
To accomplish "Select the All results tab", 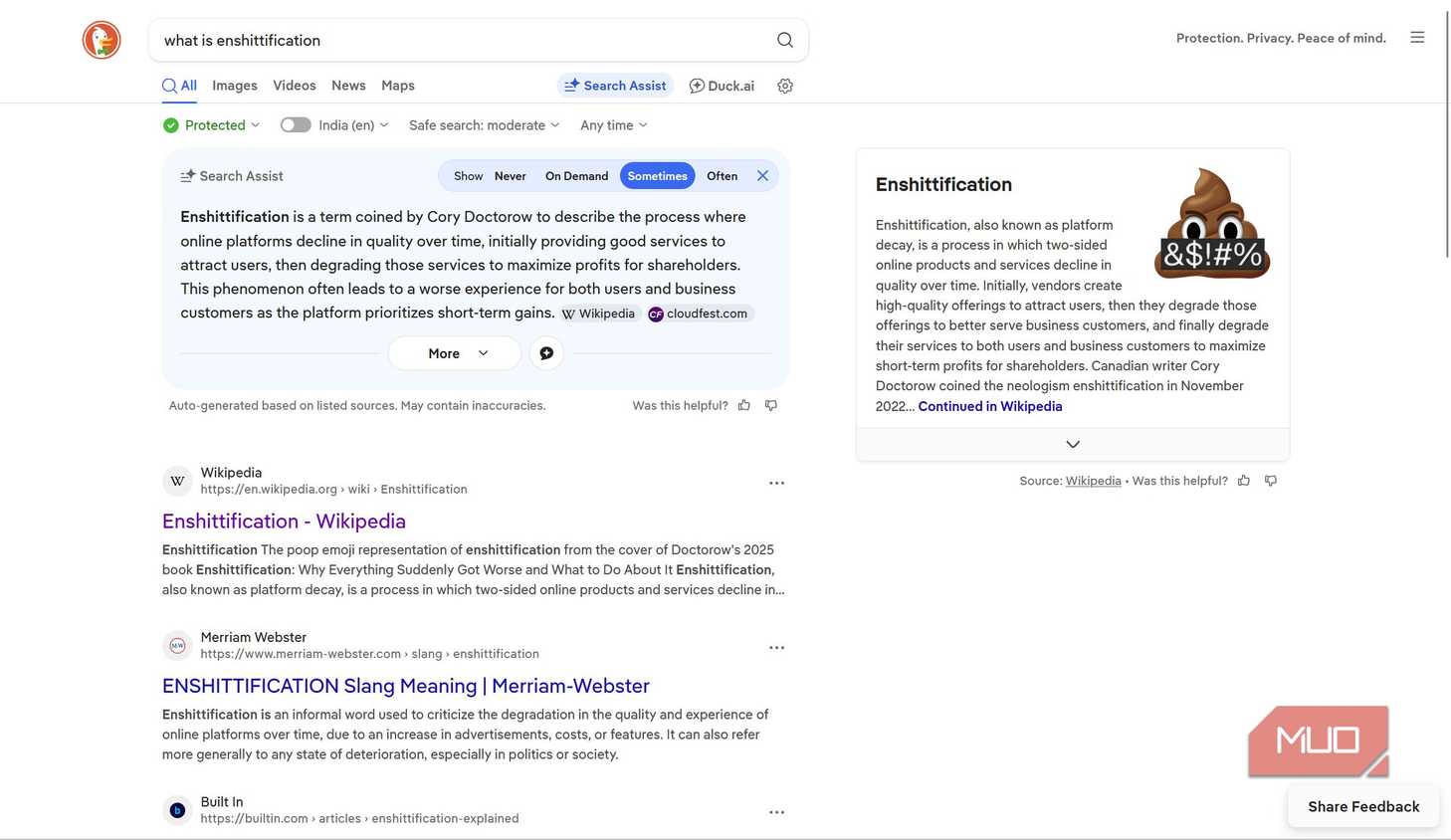I will 179,86.
